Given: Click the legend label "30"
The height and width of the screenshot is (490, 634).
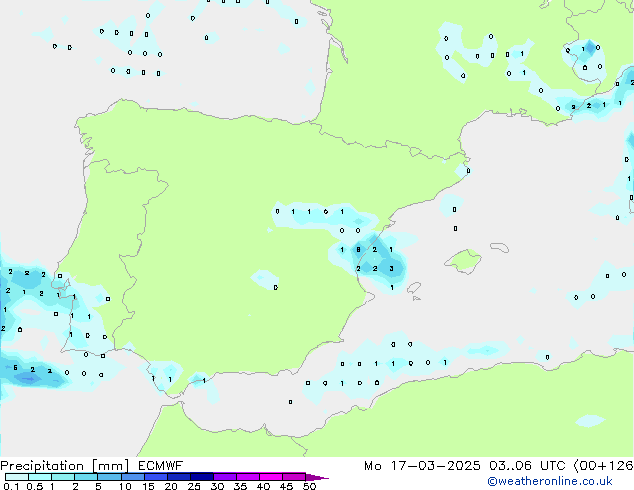Looking at the screenshot, I should coord(217,486).
